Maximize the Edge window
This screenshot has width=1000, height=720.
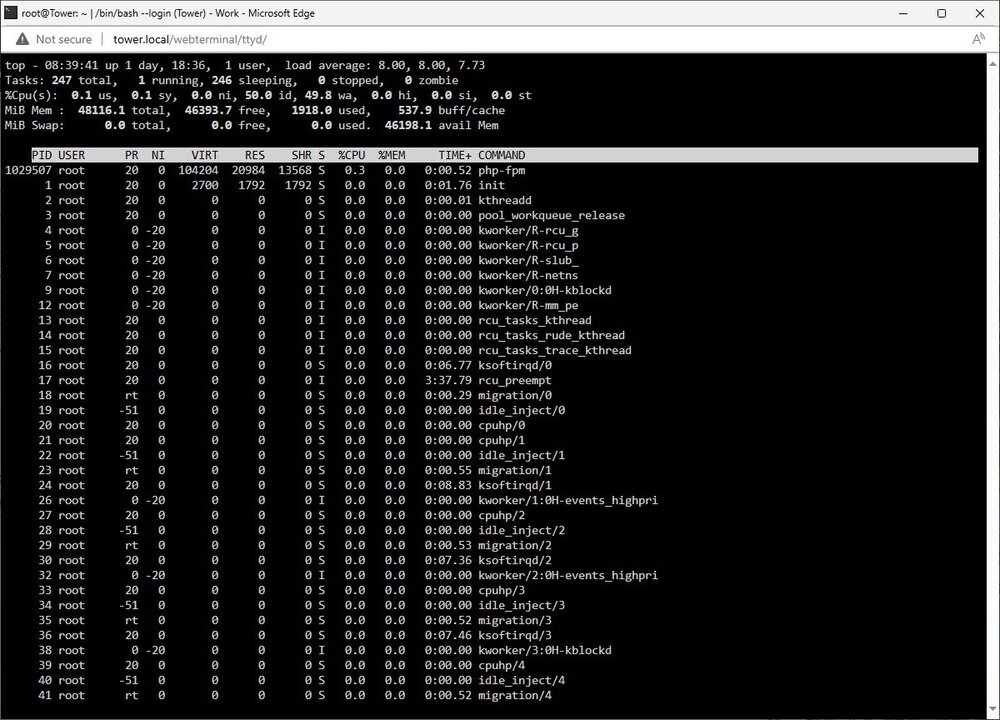(x=941, y=13)
